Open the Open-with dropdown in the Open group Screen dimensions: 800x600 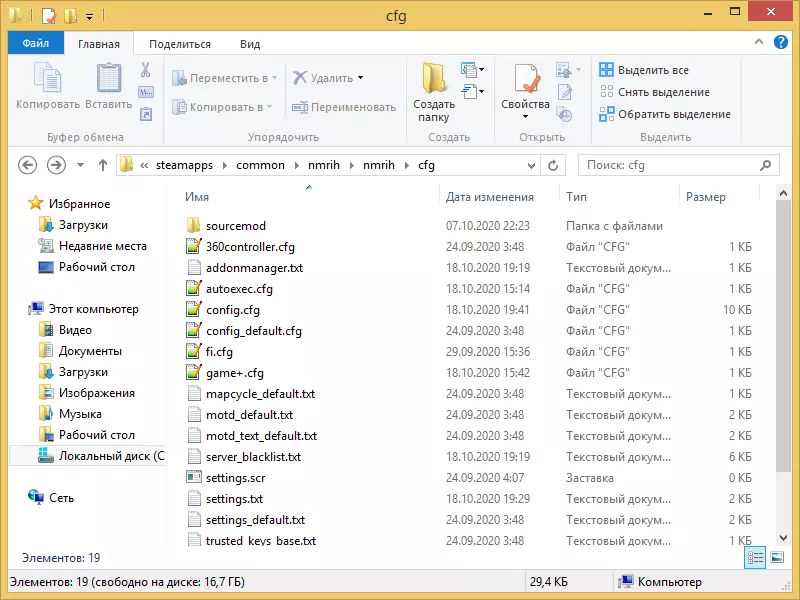tap(579, 69)
